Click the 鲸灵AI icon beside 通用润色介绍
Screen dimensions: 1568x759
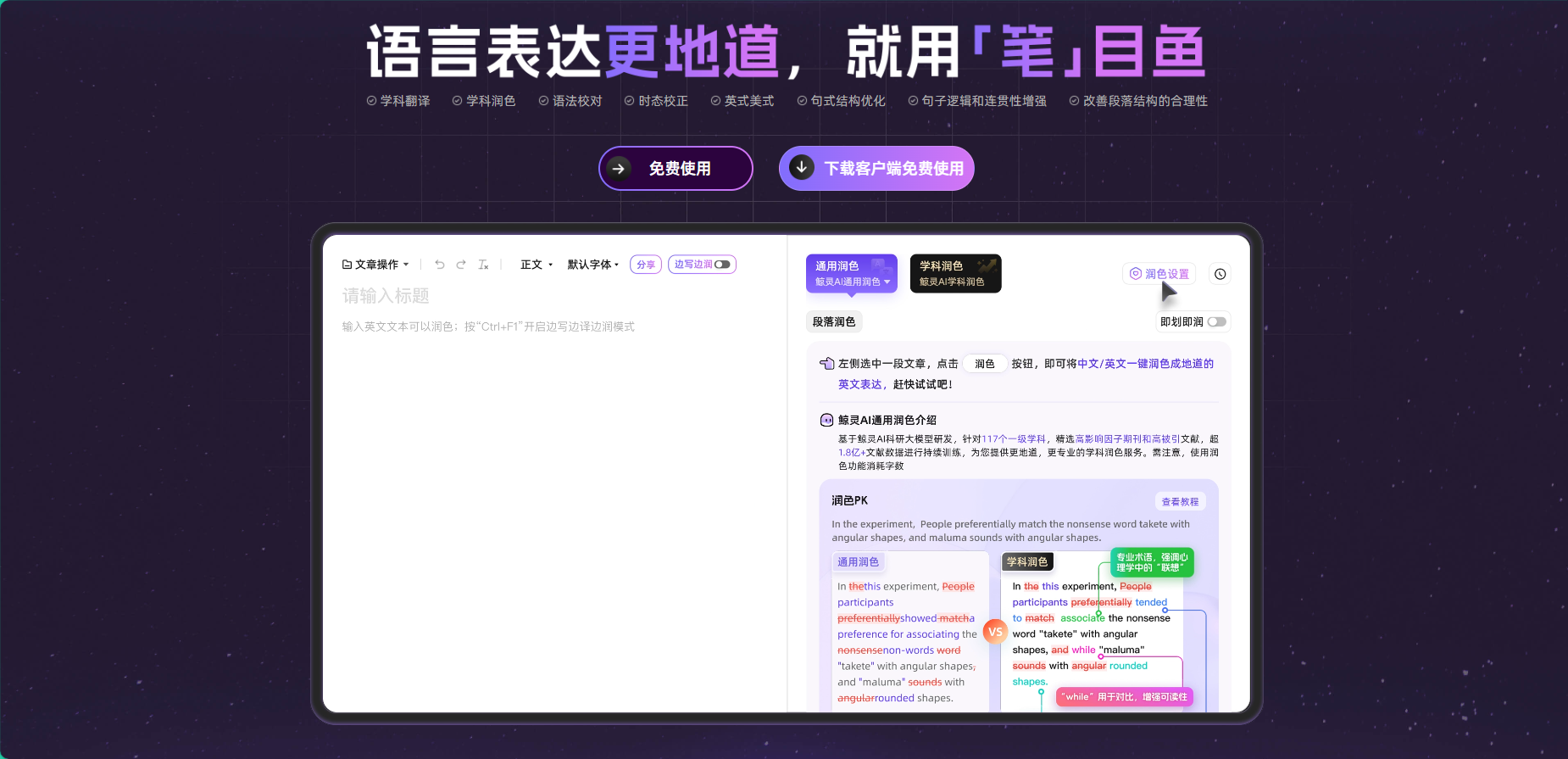[826, 420]
